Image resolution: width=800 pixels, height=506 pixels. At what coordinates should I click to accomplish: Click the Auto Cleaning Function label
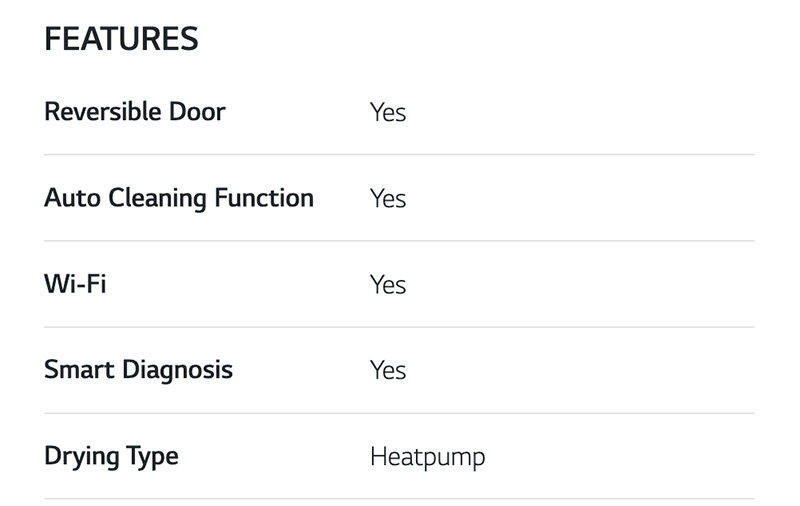coord(179,198)
